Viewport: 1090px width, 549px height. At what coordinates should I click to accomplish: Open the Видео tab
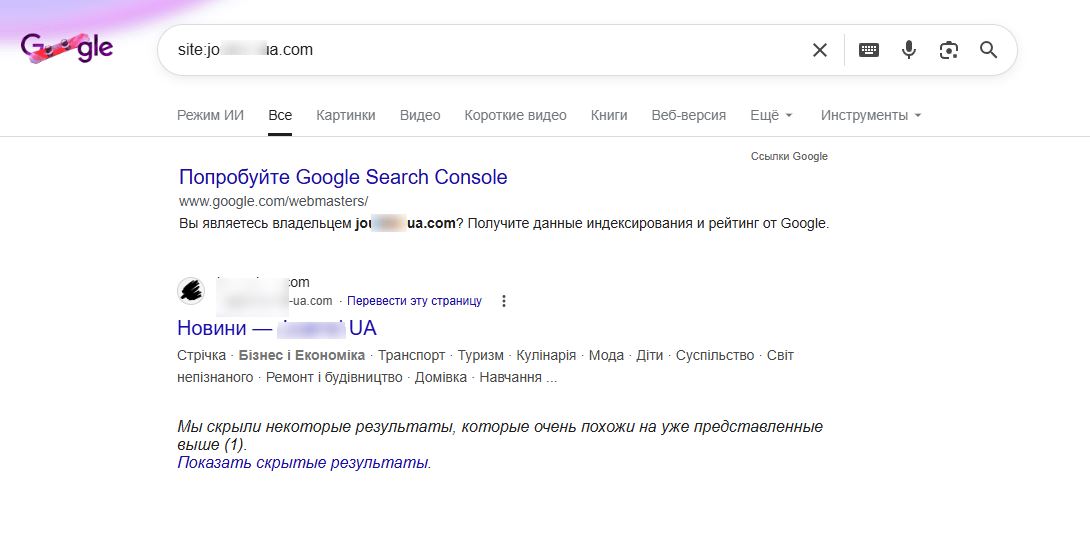tap(420, 115)
